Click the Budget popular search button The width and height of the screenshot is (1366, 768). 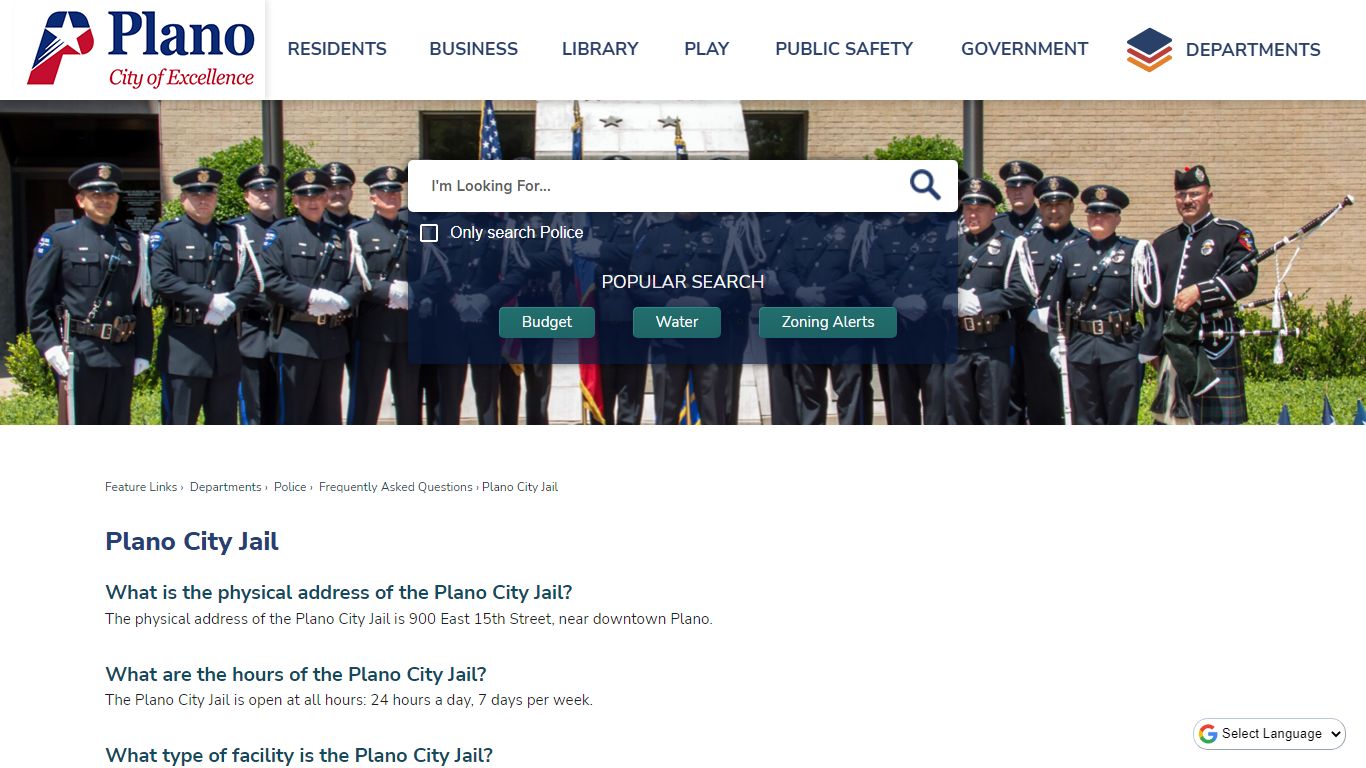tap(547, 322)
